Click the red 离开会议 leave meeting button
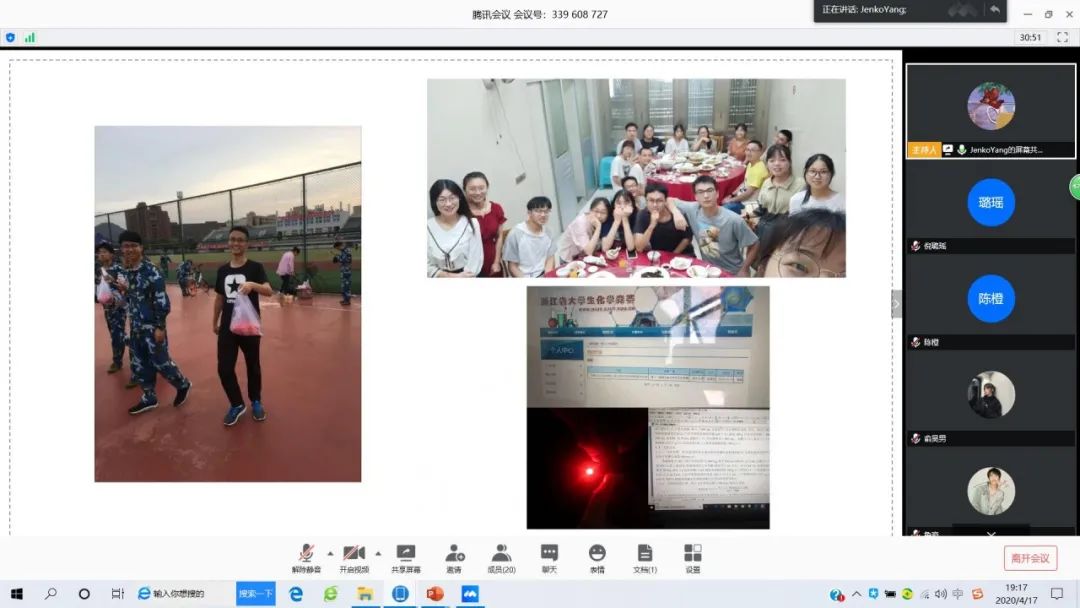The width and height of the screenshot is (1080, 608). tap(1030, 558)
